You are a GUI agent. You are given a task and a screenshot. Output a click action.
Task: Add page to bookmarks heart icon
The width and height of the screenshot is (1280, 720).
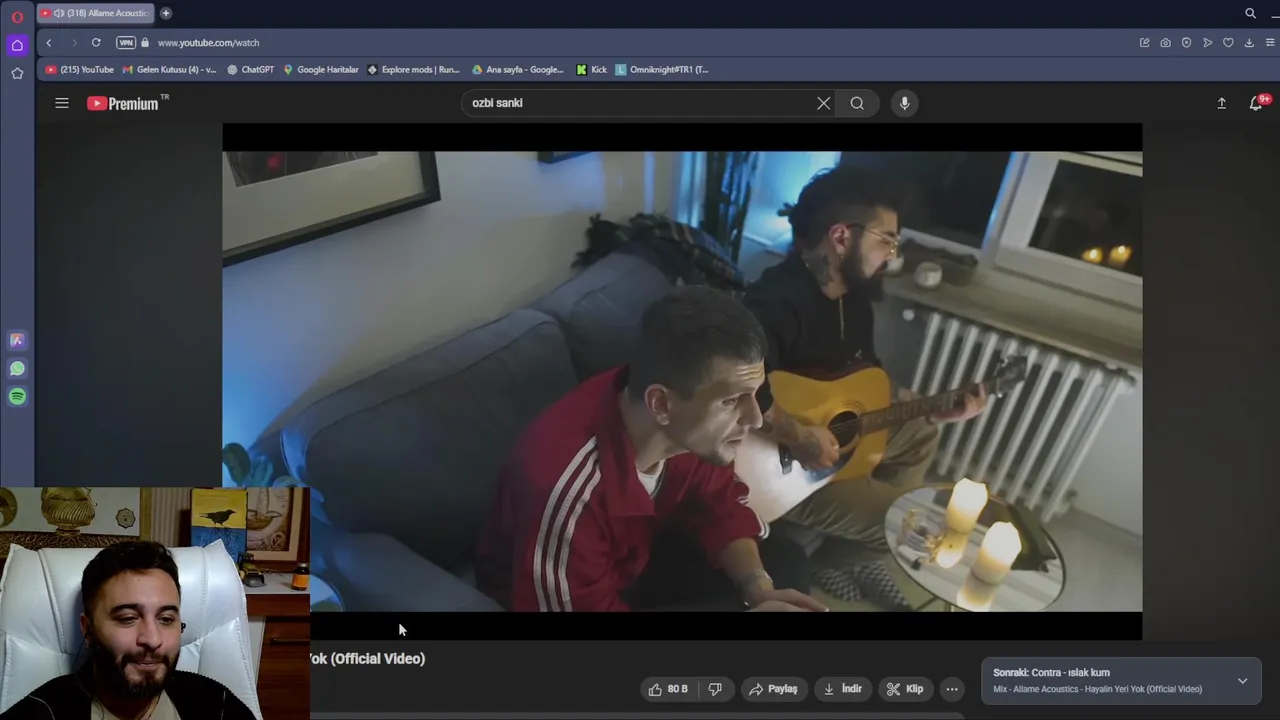point(1228,43)
